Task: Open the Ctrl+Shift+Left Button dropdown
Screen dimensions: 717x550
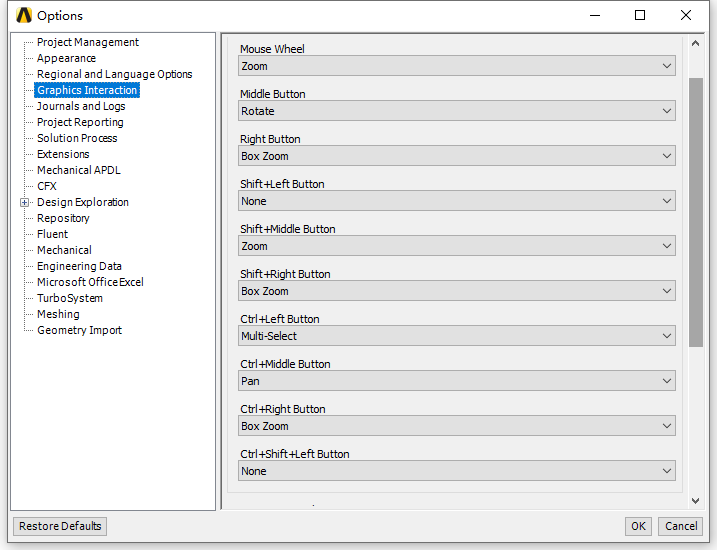Action: point(456,471)
